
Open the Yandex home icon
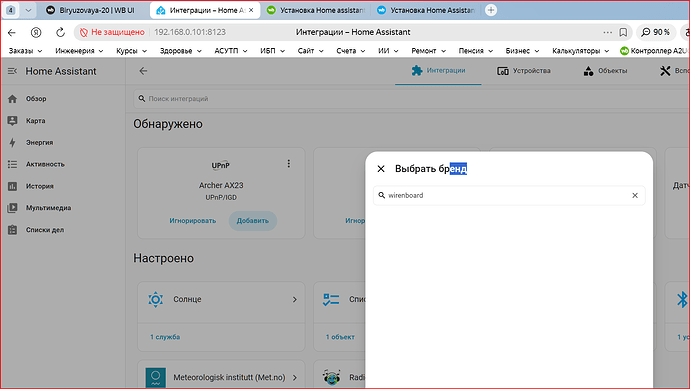[x=36, y=32]
